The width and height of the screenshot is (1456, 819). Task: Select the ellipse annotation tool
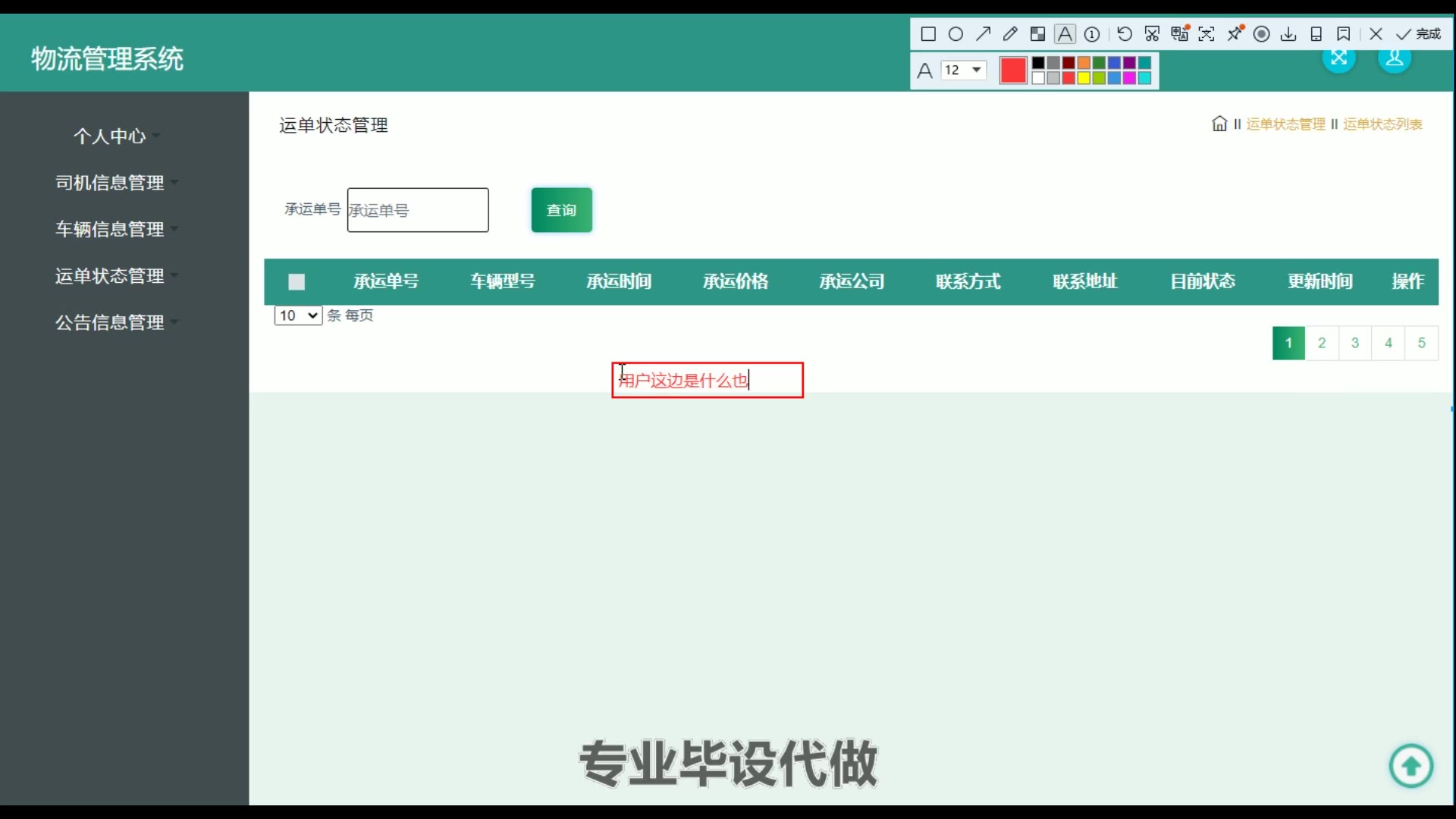pos(955,34)
